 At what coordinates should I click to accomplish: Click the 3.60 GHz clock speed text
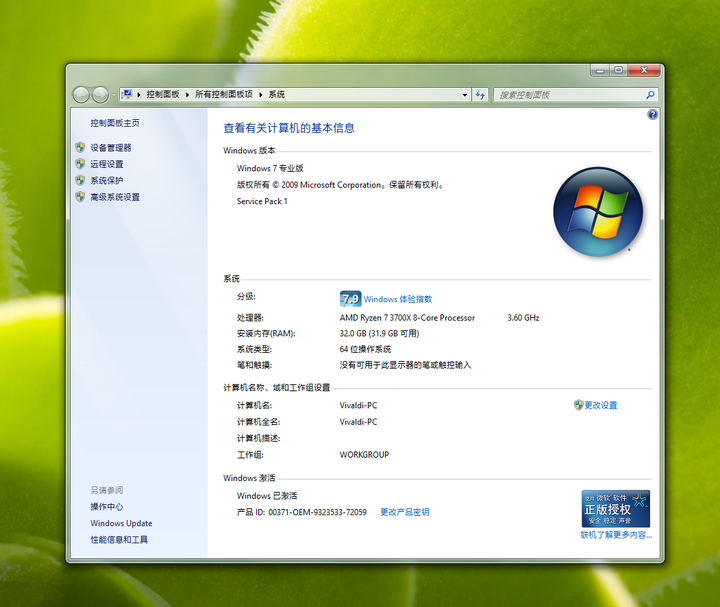pos(523,318)
